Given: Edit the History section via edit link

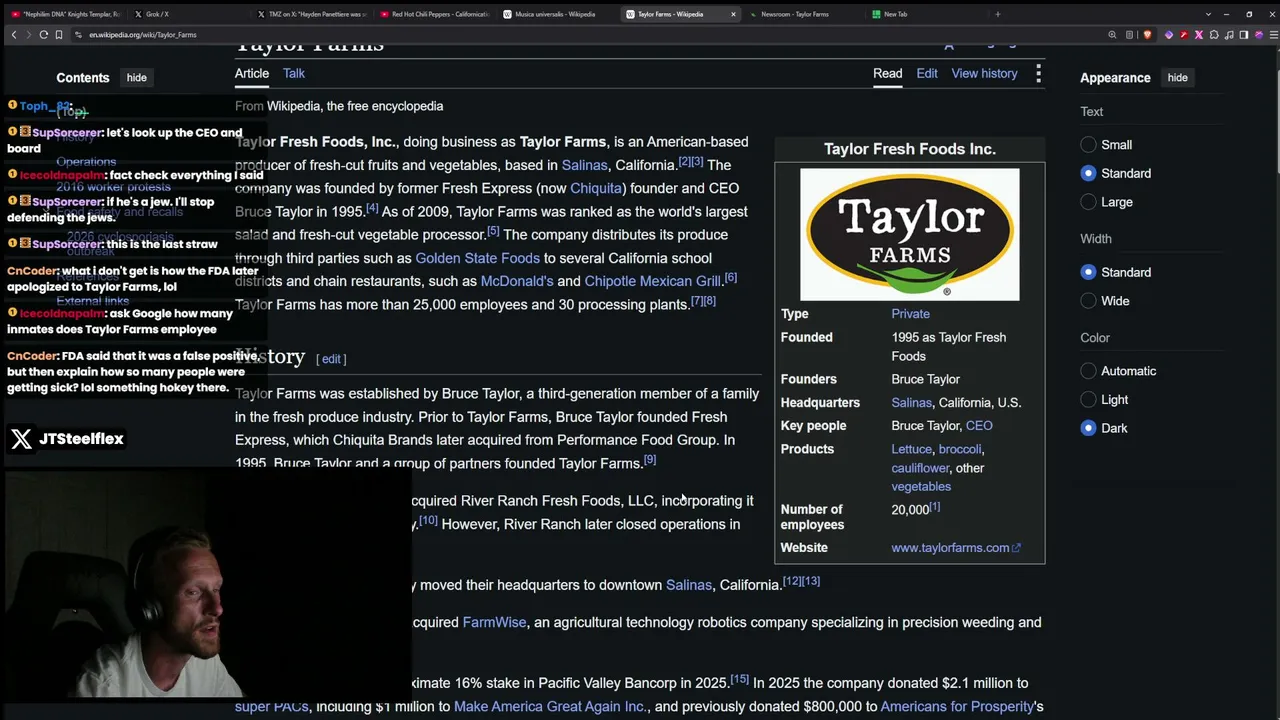Looking at the screenshot, I should pos(331,359).
